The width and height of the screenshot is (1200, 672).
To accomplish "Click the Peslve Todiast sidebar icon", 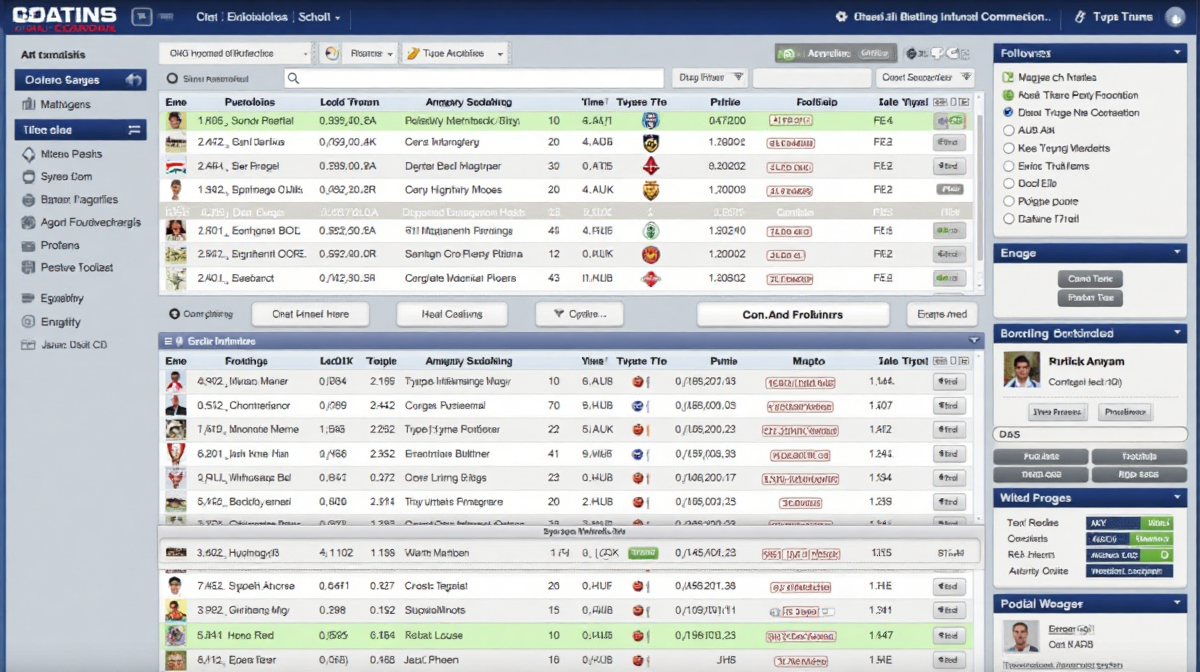I will pos(28,268).
